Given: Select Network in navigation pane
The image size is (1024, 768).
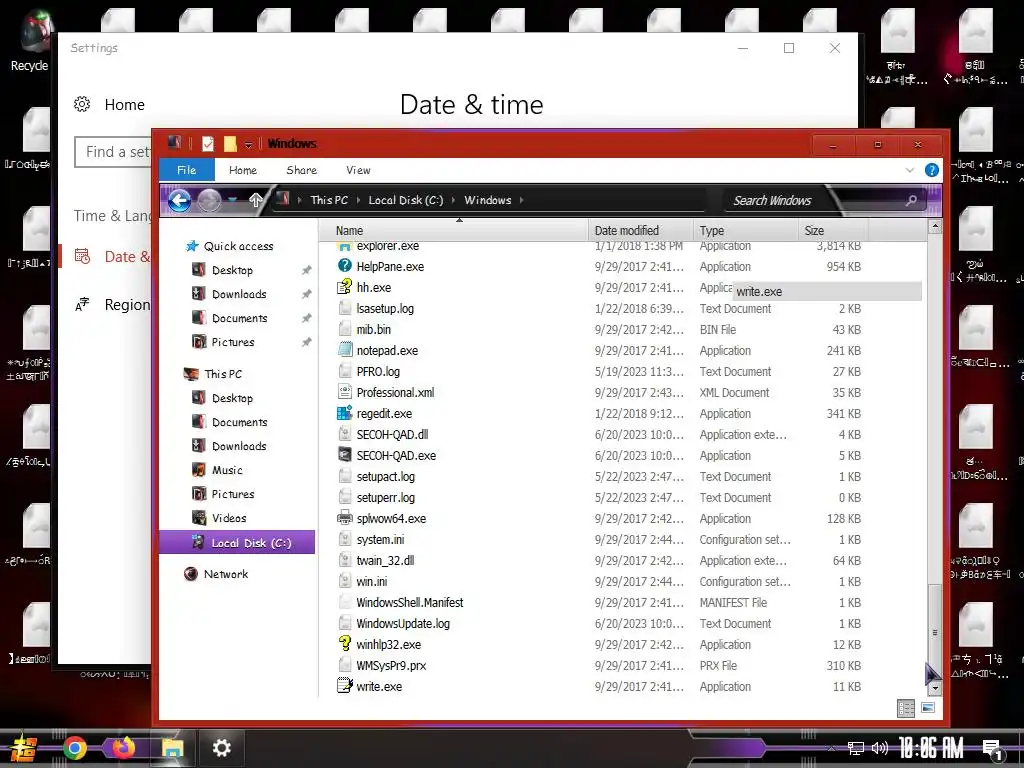Looking at the screenshot, I should click(225, 574).
